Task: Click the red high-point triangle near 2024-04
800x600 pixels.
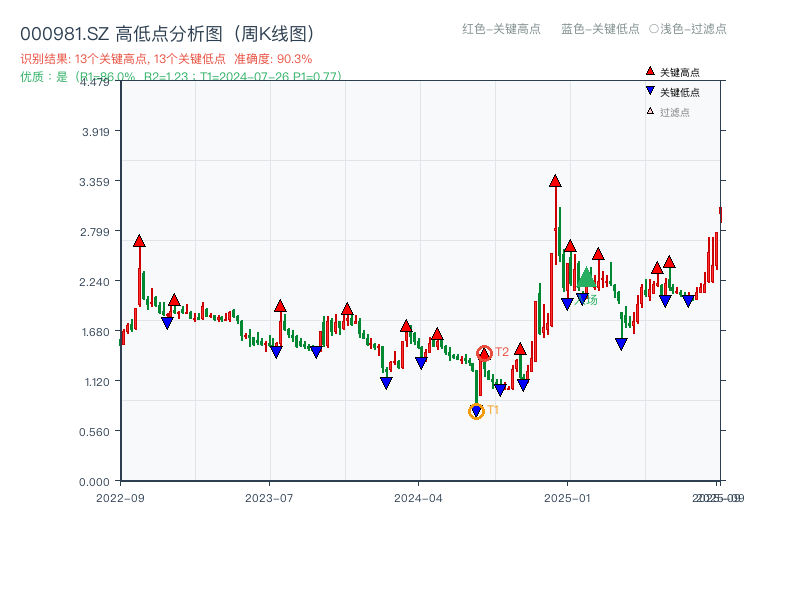Action: tap(404, 325)
